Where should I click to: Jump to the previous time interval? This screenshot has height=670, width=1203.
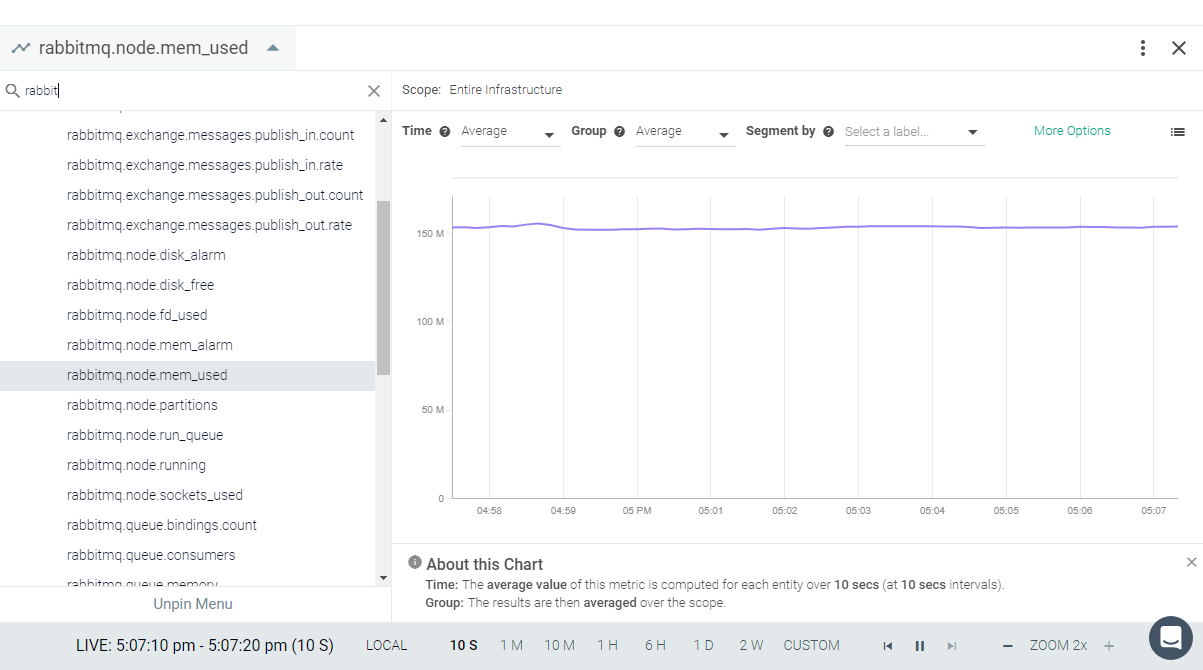887,646
